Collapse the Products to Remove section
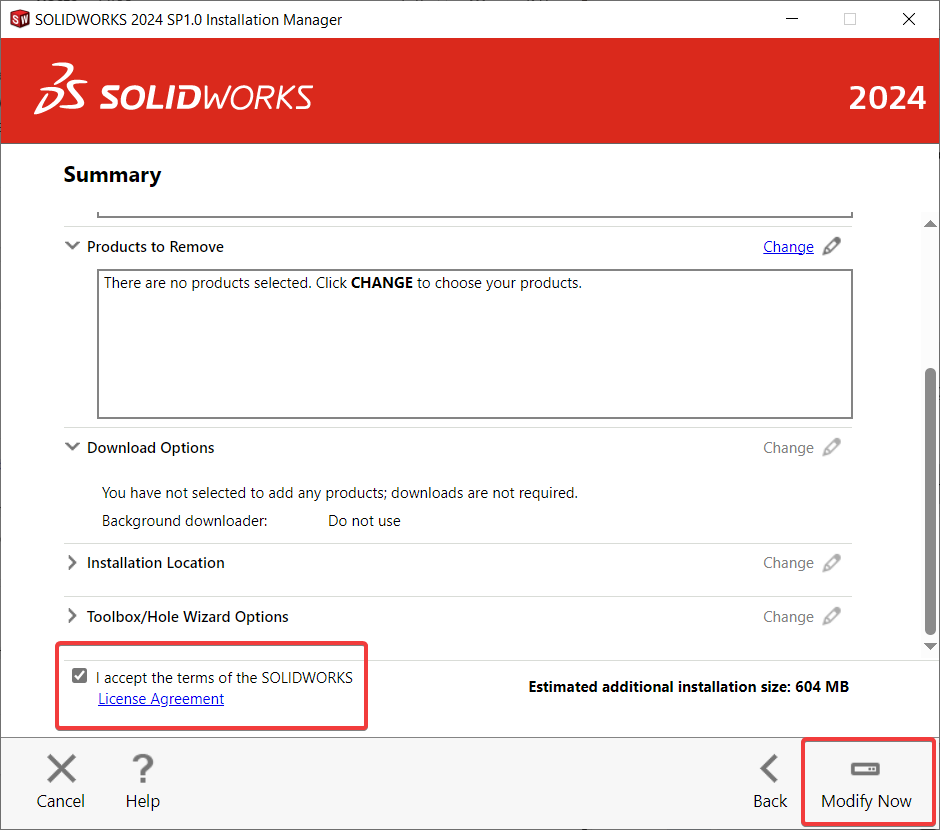940x830 pixels. (73, 246)
